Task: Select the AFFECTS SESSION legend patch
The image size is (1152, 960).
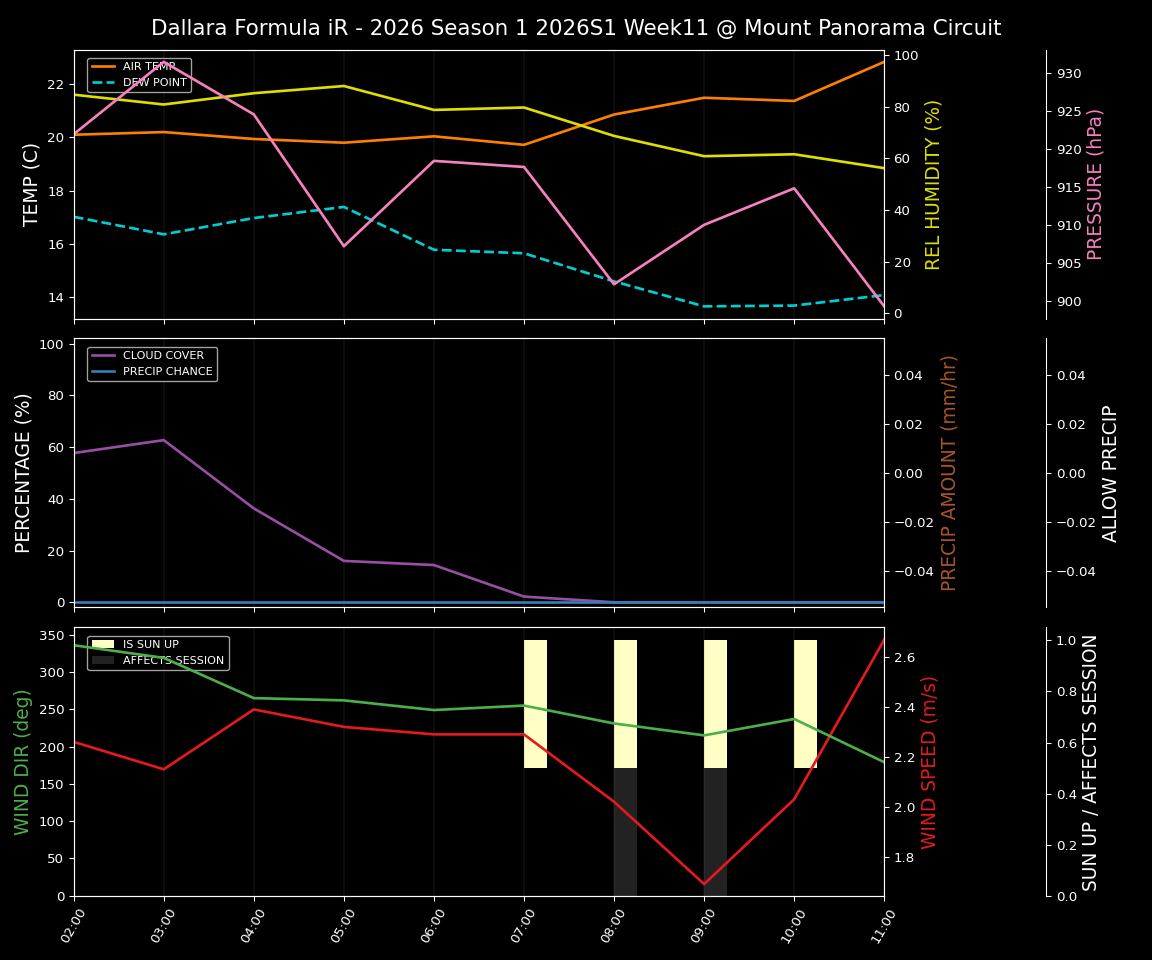Action: 104,660
